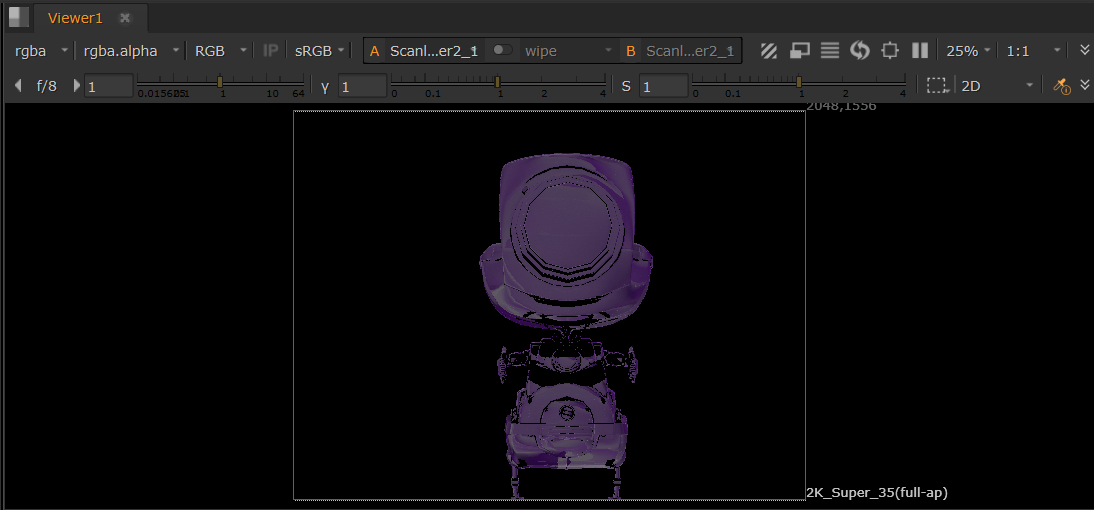Click the pixel color sampler warning icon
This screenshot has width=1094, height=510.
tap(1062, 86)
